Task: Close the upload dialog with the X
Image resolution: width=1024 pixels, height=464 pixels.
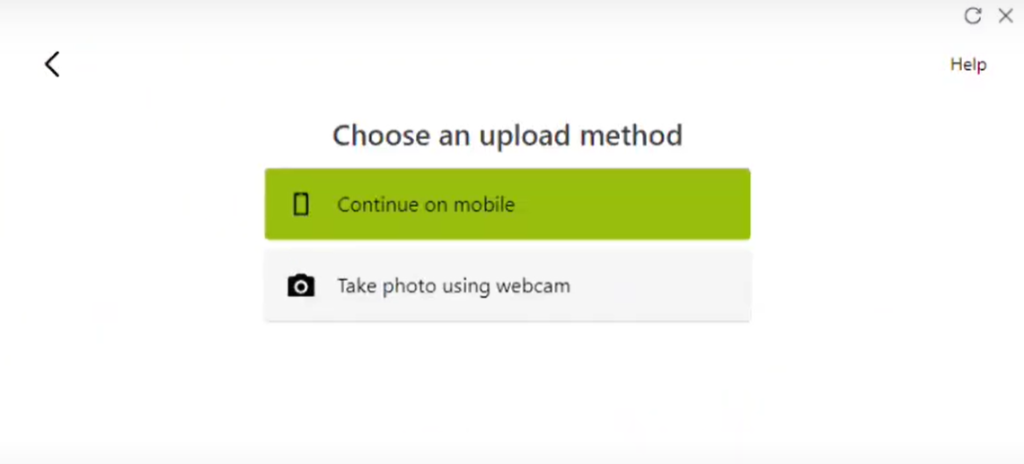Action: (x=1006, y=16)
